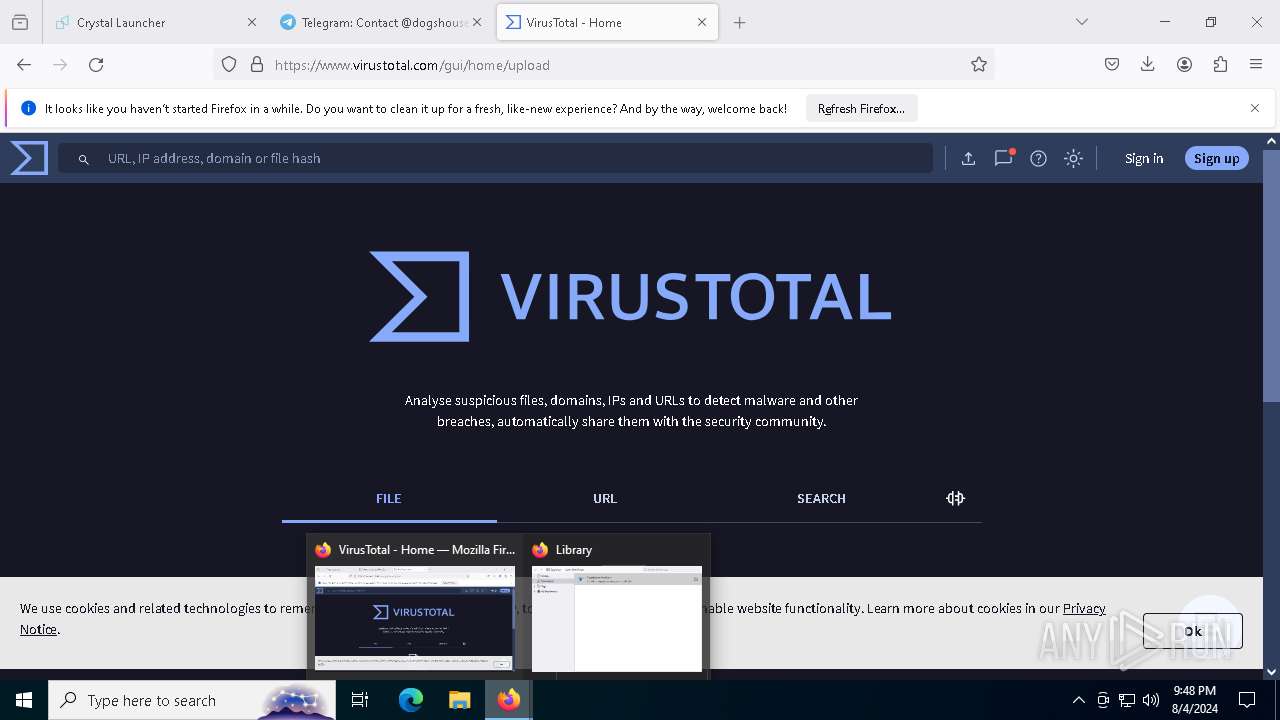Bookmark this page with the star icon
Image resolution: width=1280 pixels, height=720 pixels.
(x=979, y=64)
